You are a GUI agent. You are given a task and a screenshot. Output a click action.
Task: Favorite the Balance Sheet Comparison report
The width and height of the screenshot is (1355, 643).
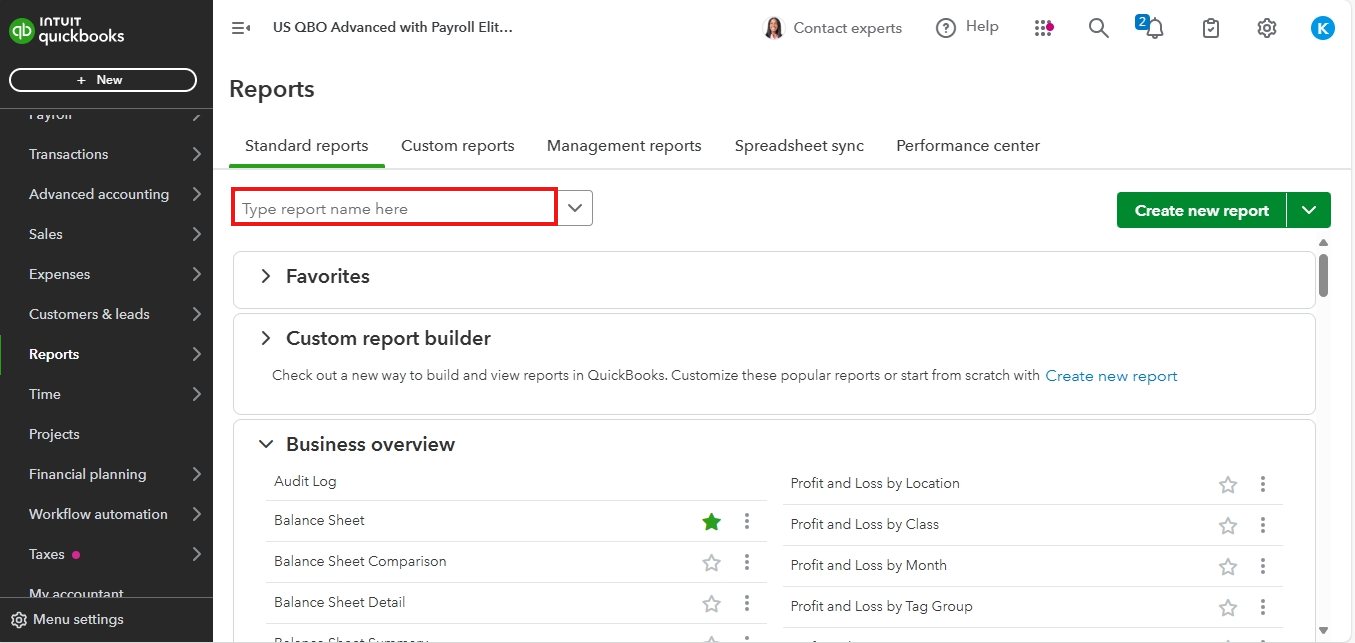711,562
